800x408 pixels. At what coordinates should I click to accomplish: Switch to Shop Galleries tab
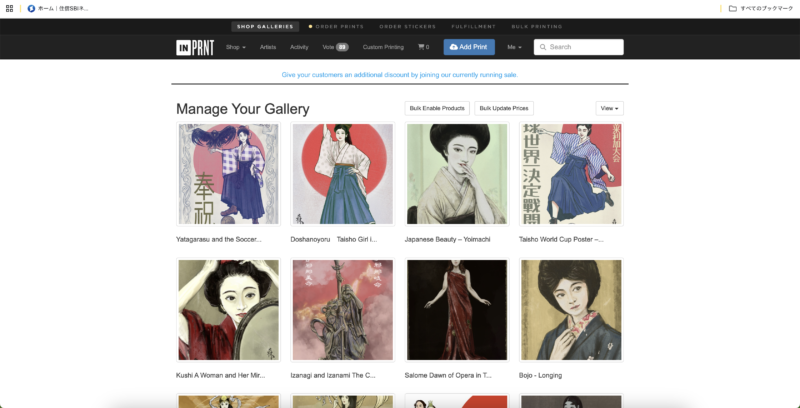tap(265, 27)
